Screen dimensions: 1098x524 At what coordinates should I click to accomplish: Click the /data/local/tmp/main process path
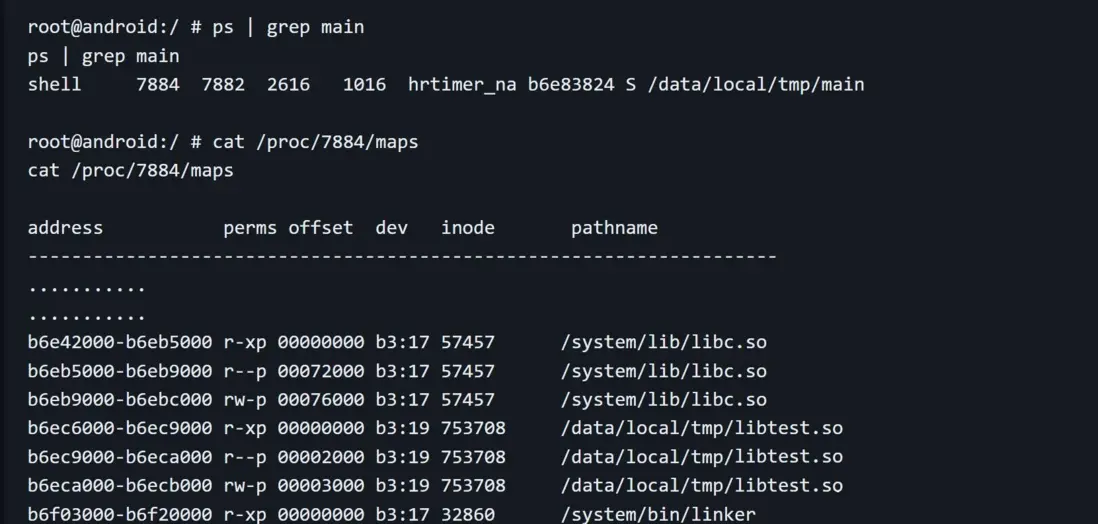tap(756, 85)
